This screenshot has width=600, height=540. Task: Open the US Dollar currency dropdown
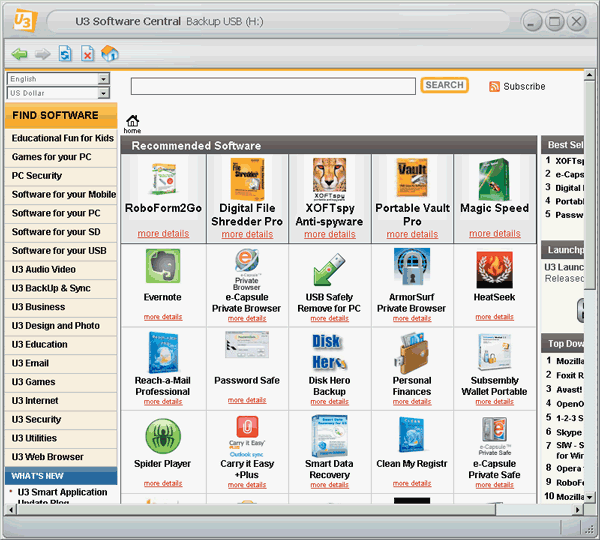(58, 93)
